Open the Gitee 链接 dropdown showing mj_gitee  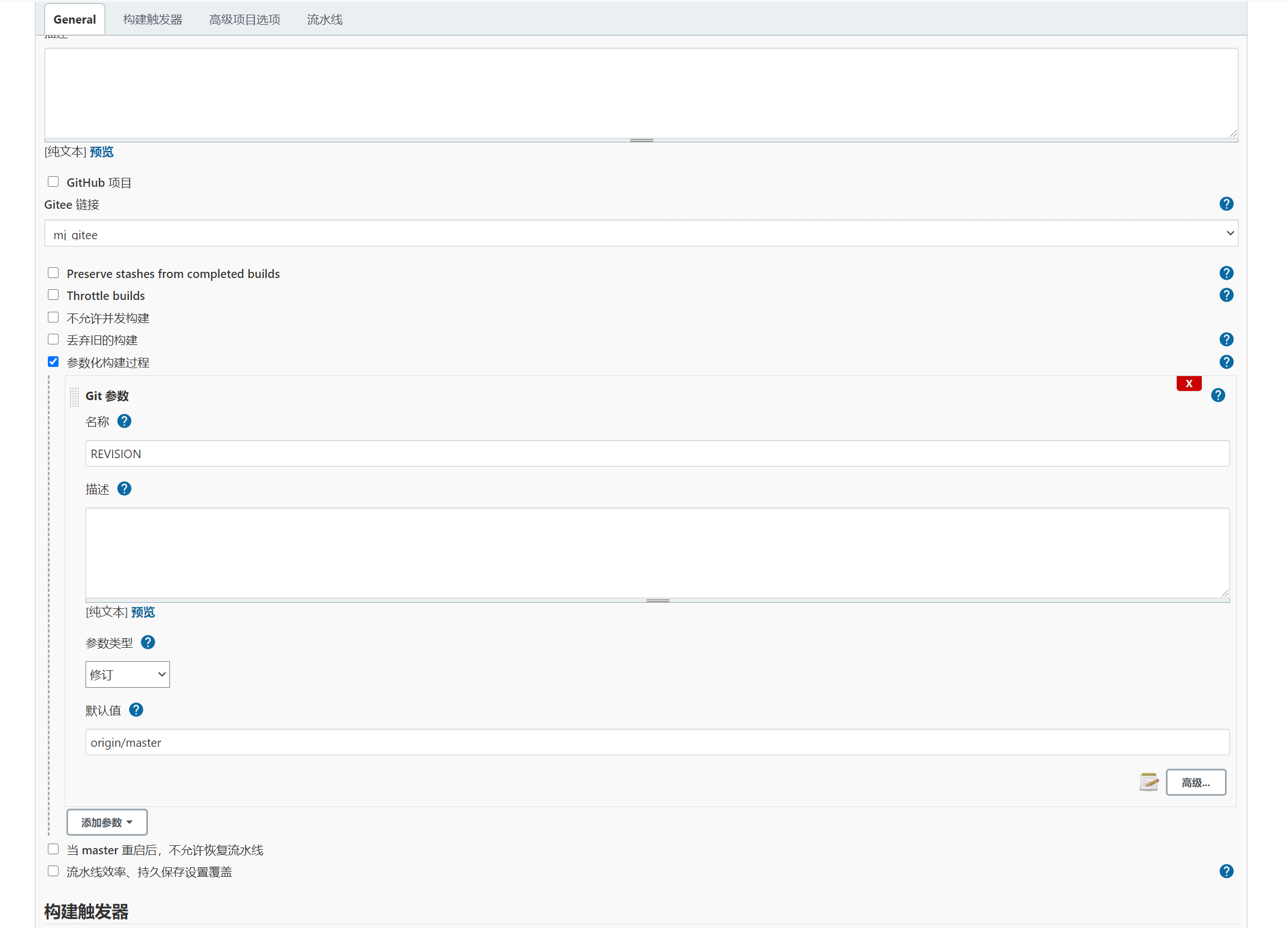click(641, 234)
